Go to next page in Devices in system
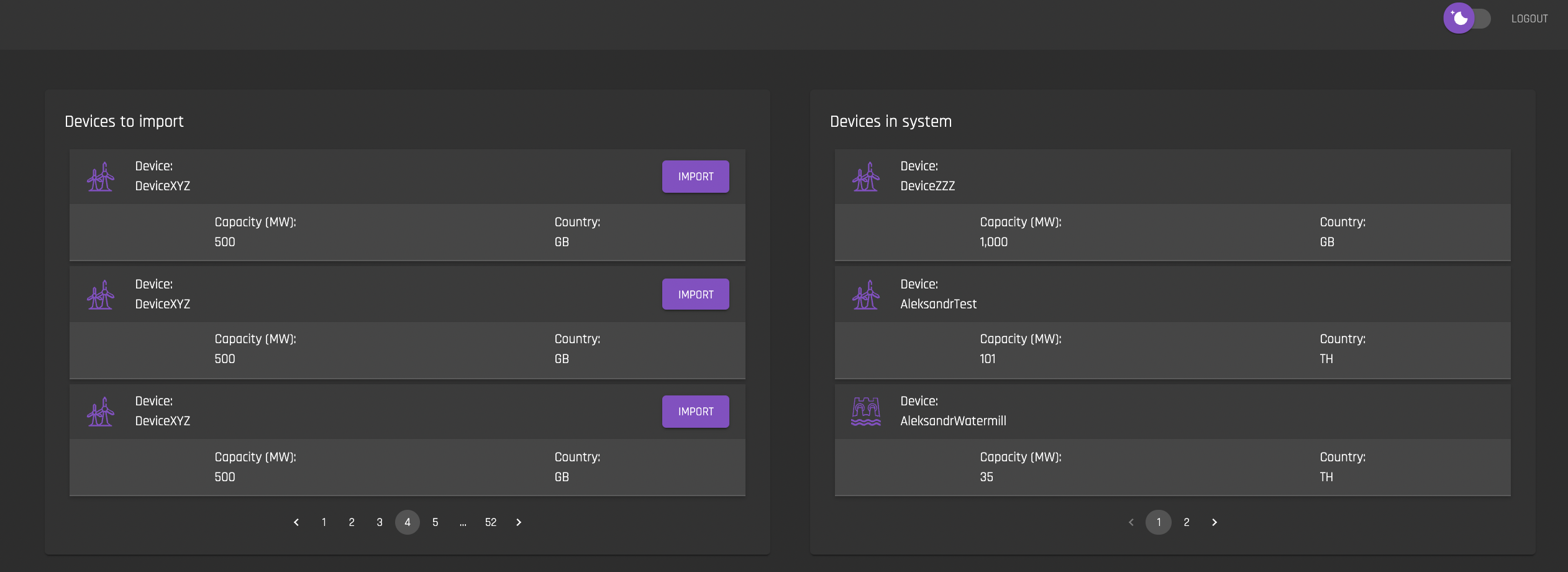1568x572 pixels. pos(1215,522)
